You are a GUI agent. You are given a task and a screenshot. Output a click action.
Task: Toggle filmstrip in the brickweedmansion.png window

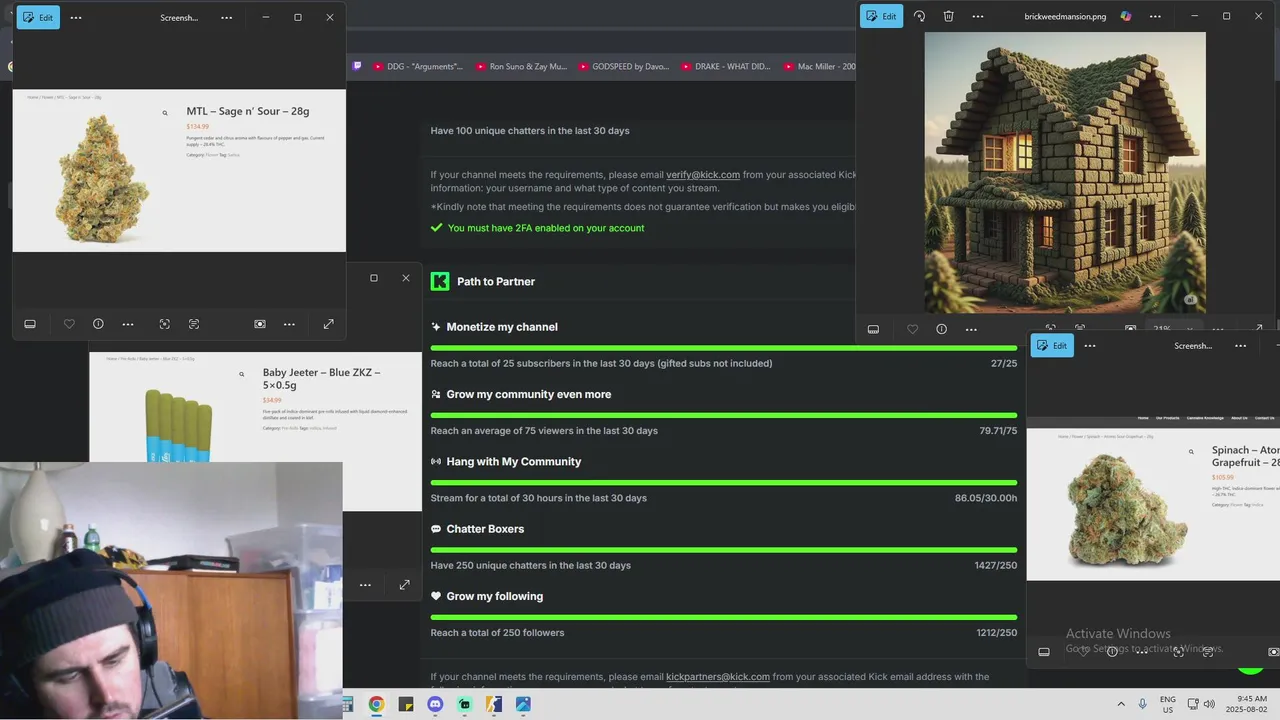click(873, 329)
